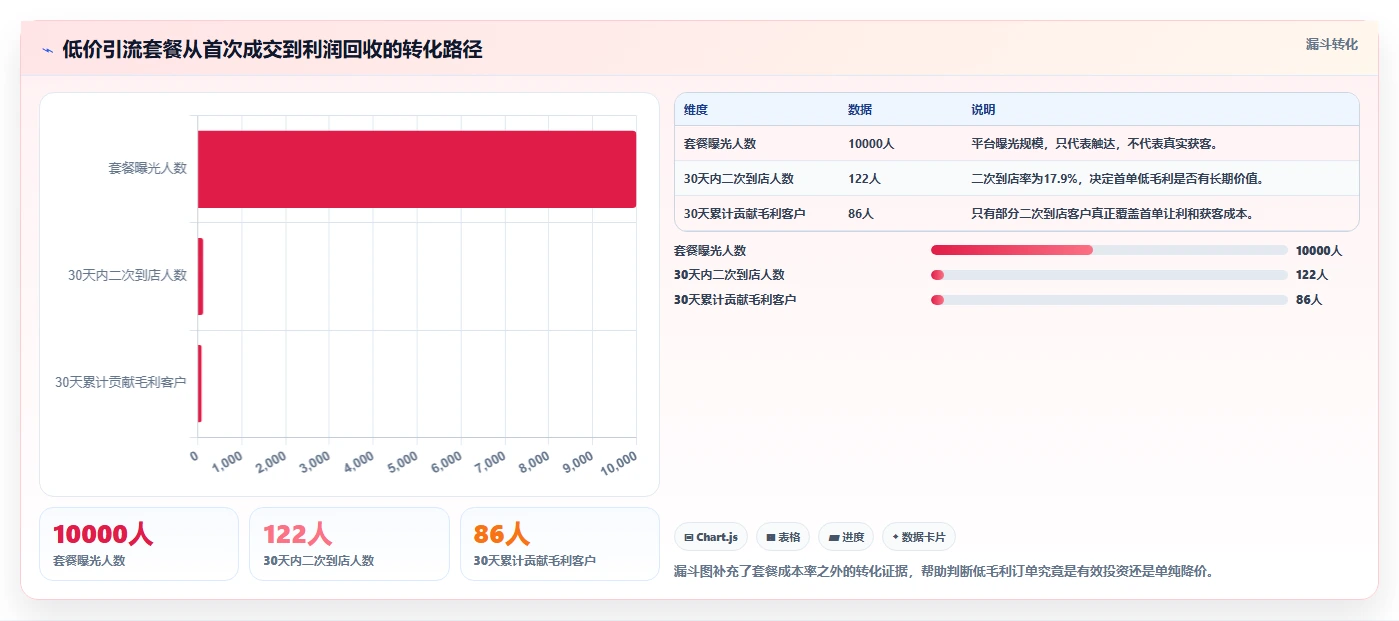Click table value 10000人
The width and height of the screenshot is (1399, 621).
[x=871, y=144]
